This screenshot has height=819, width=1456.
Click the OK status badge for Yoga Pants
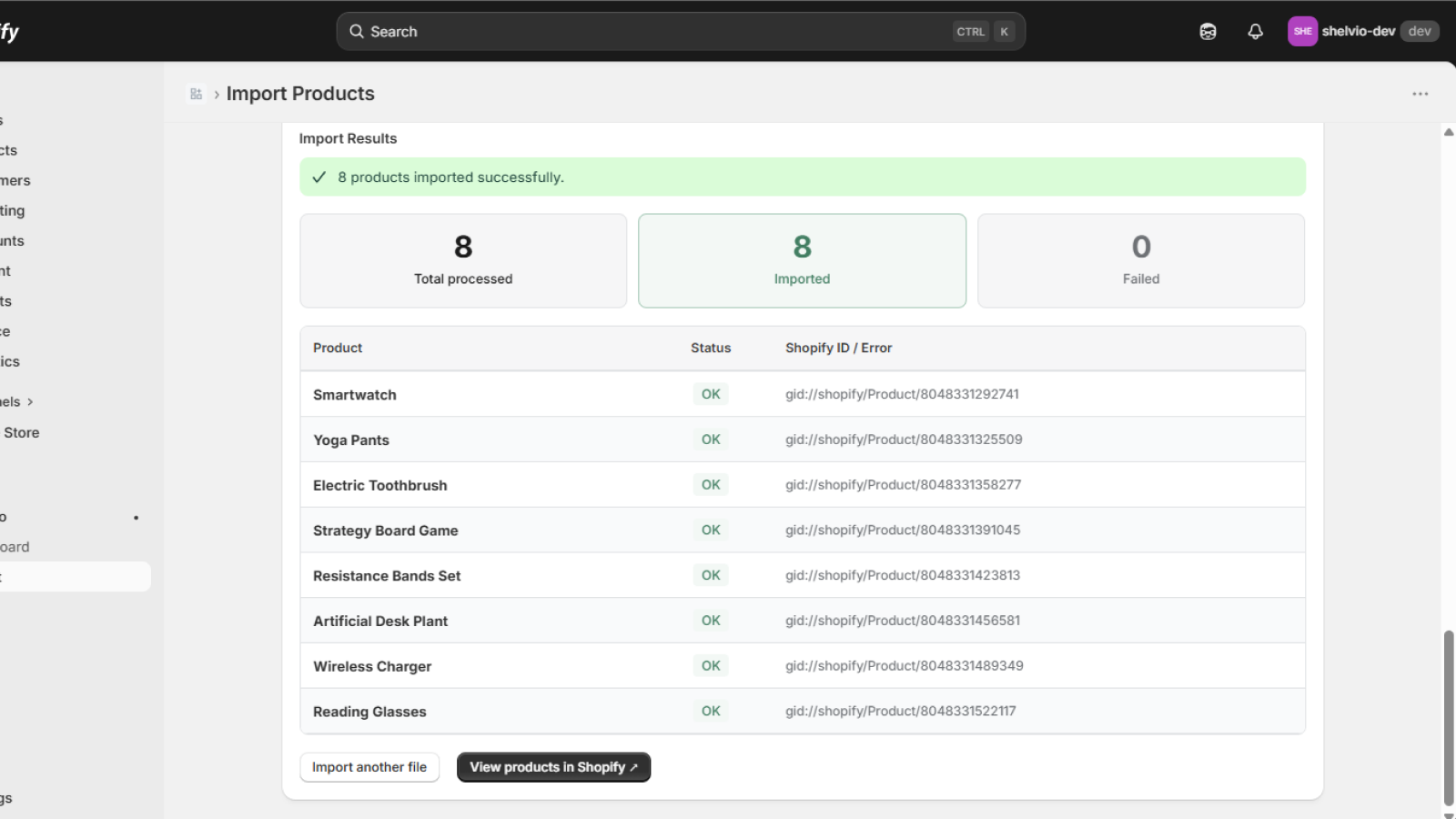[x=711, y=440]
